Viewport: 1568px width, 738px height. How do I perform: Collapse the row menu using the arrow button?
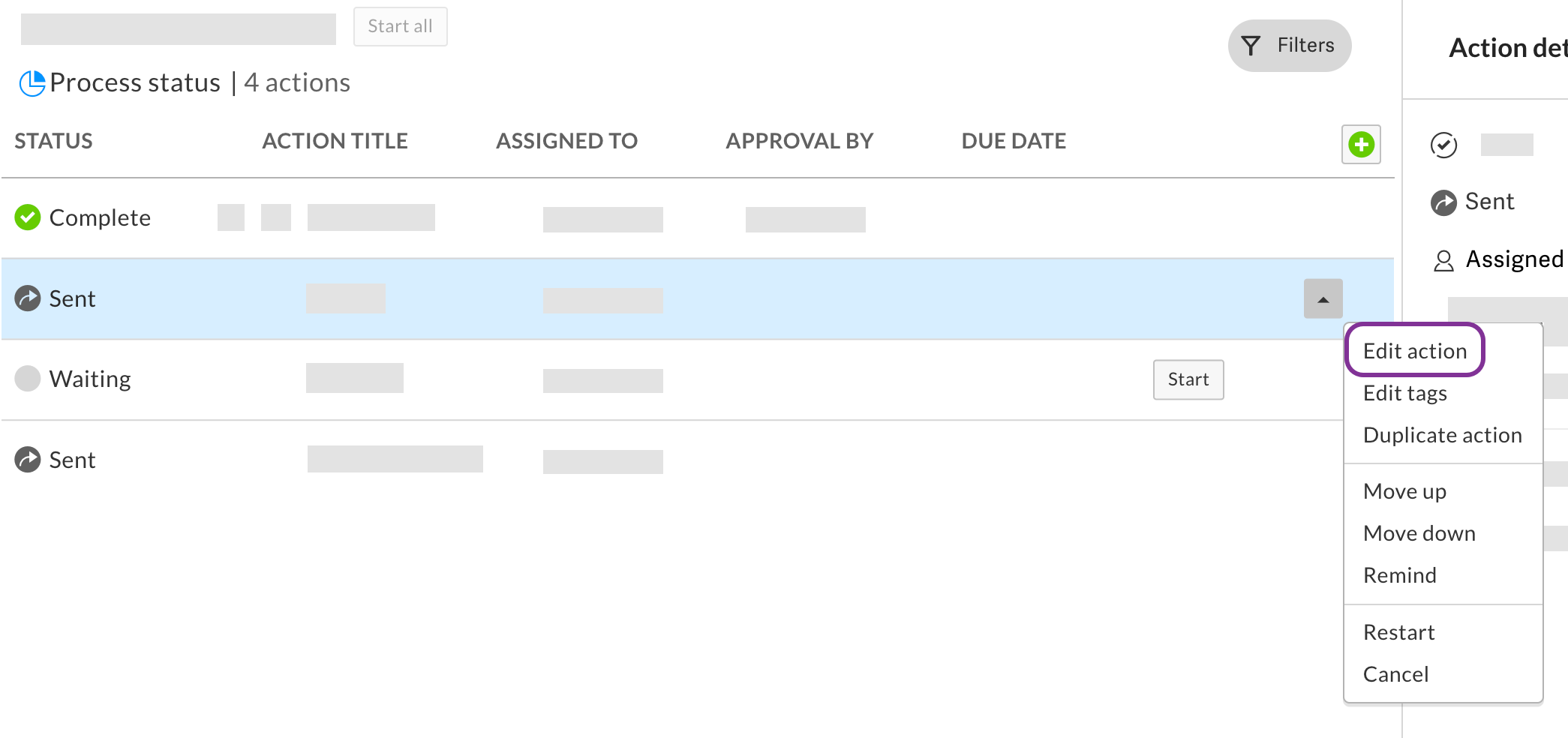point(1323,298)
